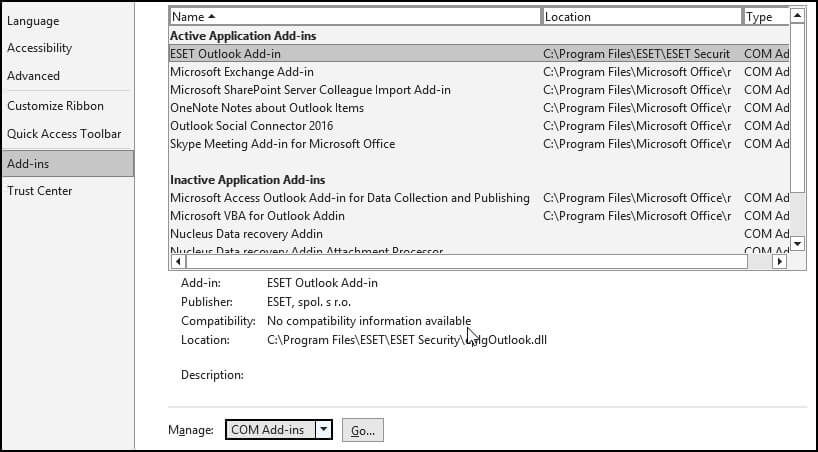Click the vertical scrollbar thumb
Screen dimensions: 818x452
pos(797,108)
